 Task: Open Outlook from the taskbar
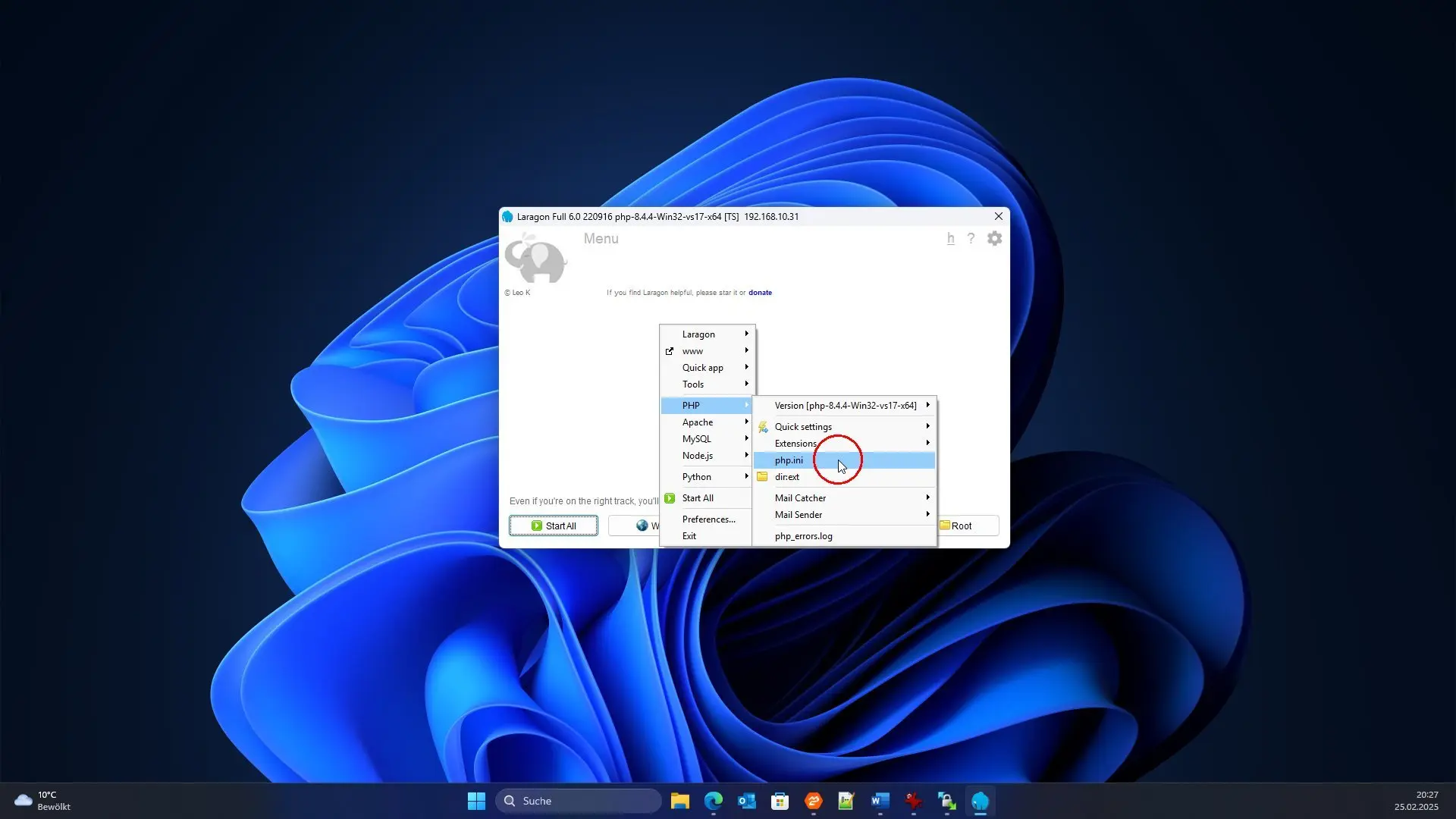click(x=747, y=801)
